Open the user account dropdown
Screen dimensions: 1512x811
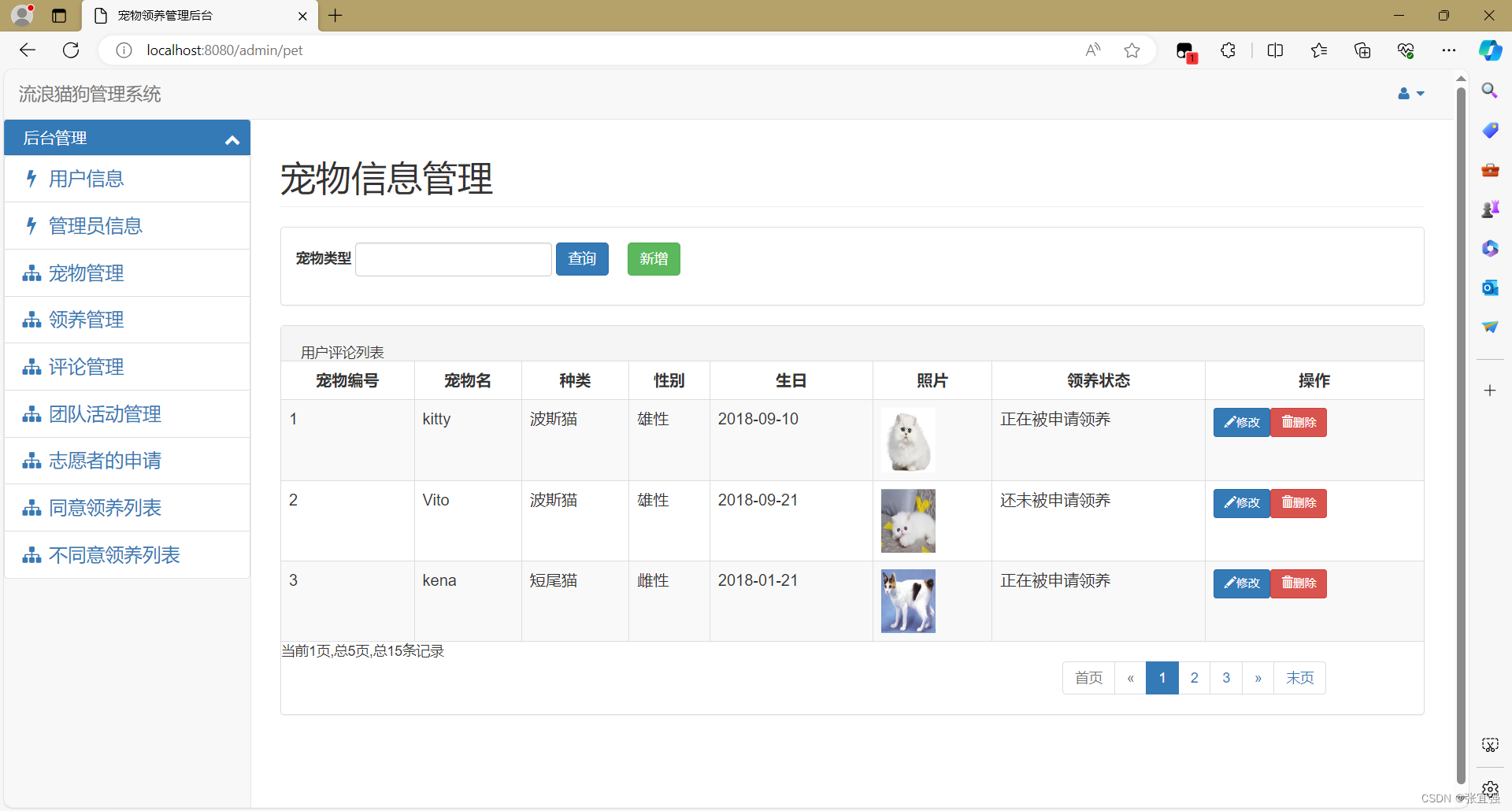coord(1410,94)
